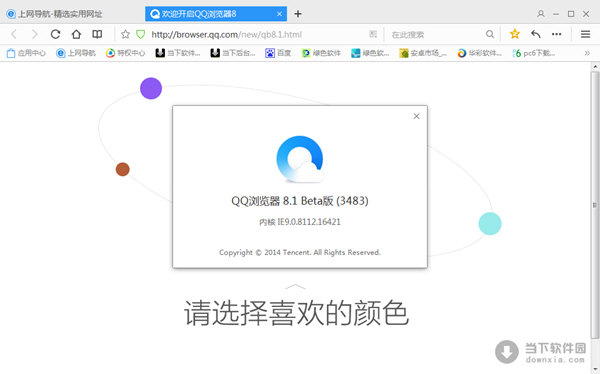This screenshot has height=374, width=600.
Task: Expand bookmarks bar overflow chevron
Action: tap(587, 53)
